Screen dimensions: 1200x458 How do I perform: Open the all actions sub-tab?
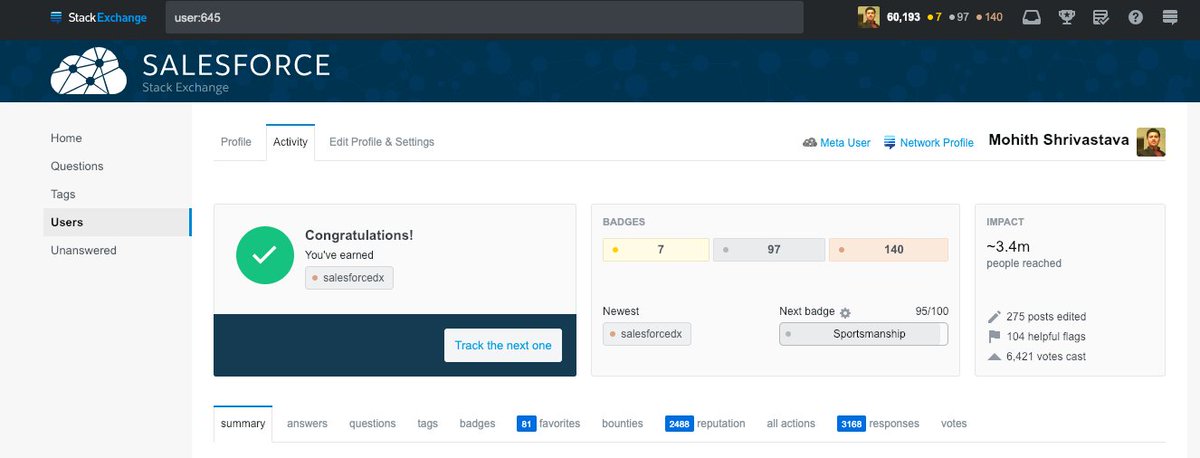tap(791, 424)
